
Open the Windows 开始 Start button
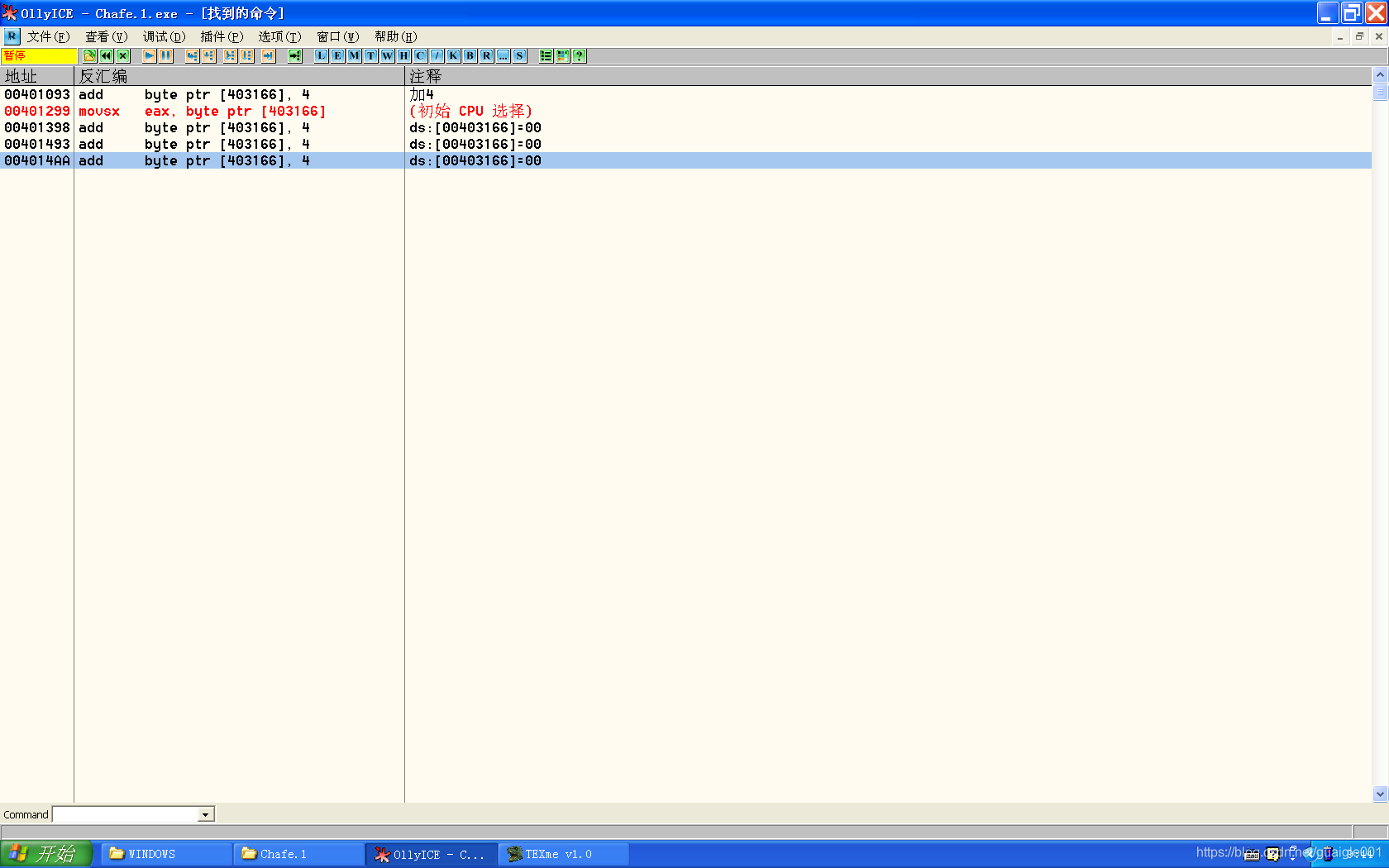45,854
